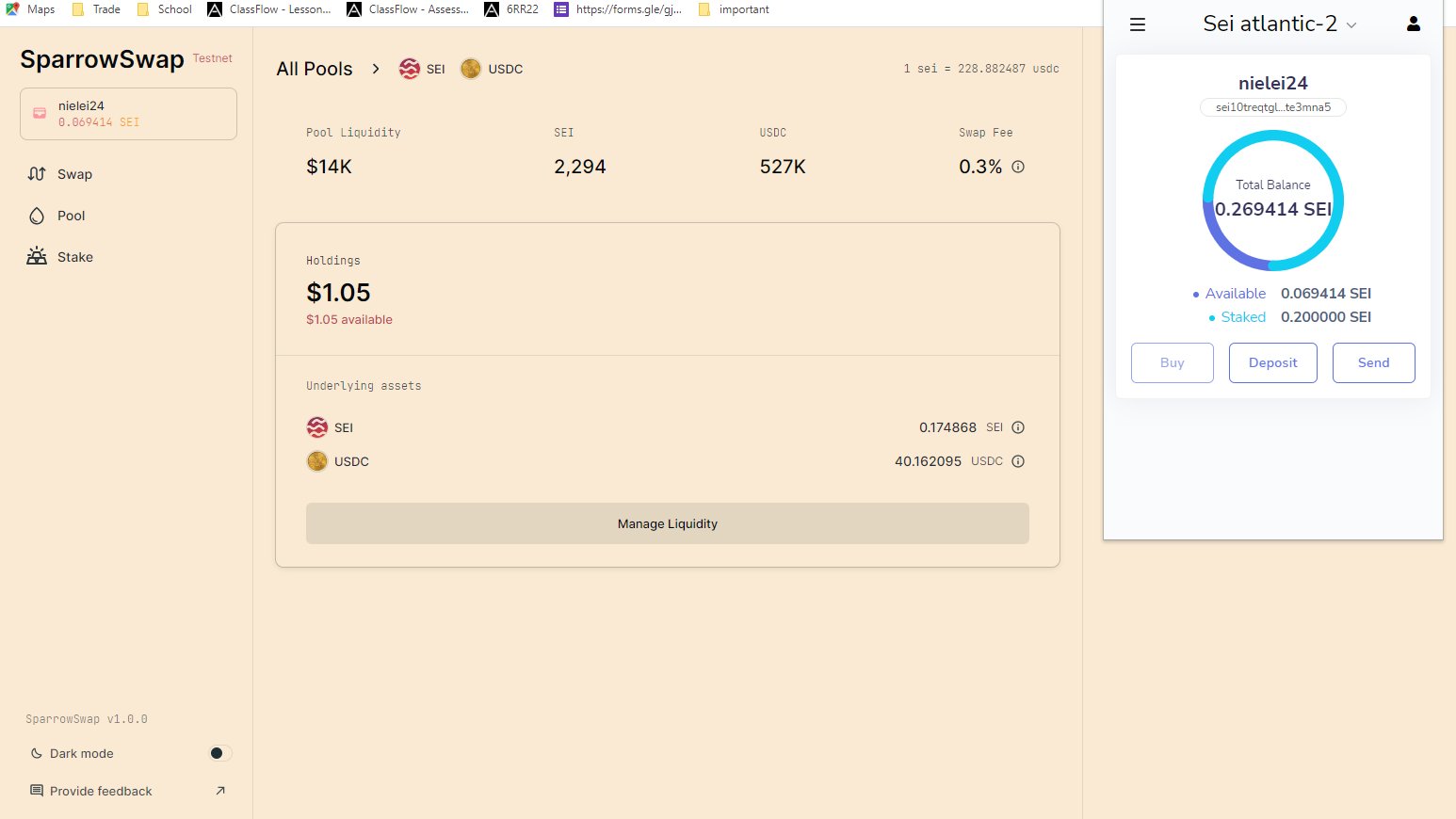Click the Dark mode moon icon
Screen dimensions: 1456x819
(37, 753)
